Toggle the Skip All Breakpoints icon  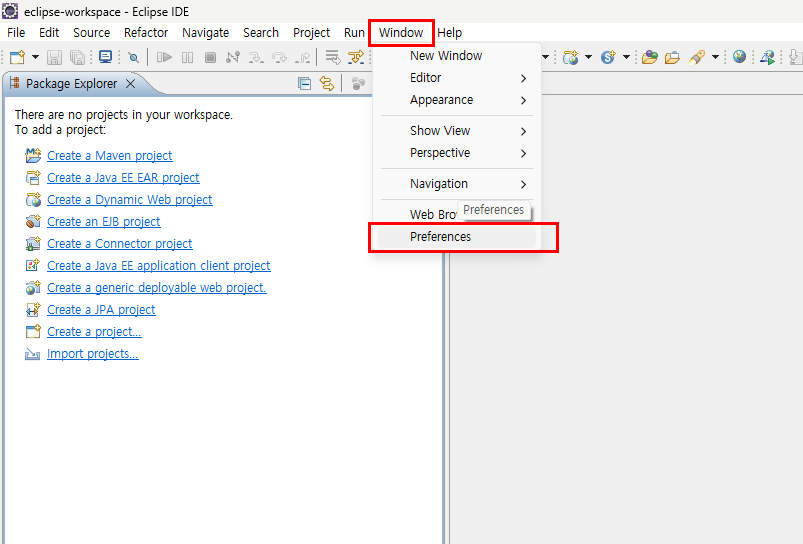(134, 57)
